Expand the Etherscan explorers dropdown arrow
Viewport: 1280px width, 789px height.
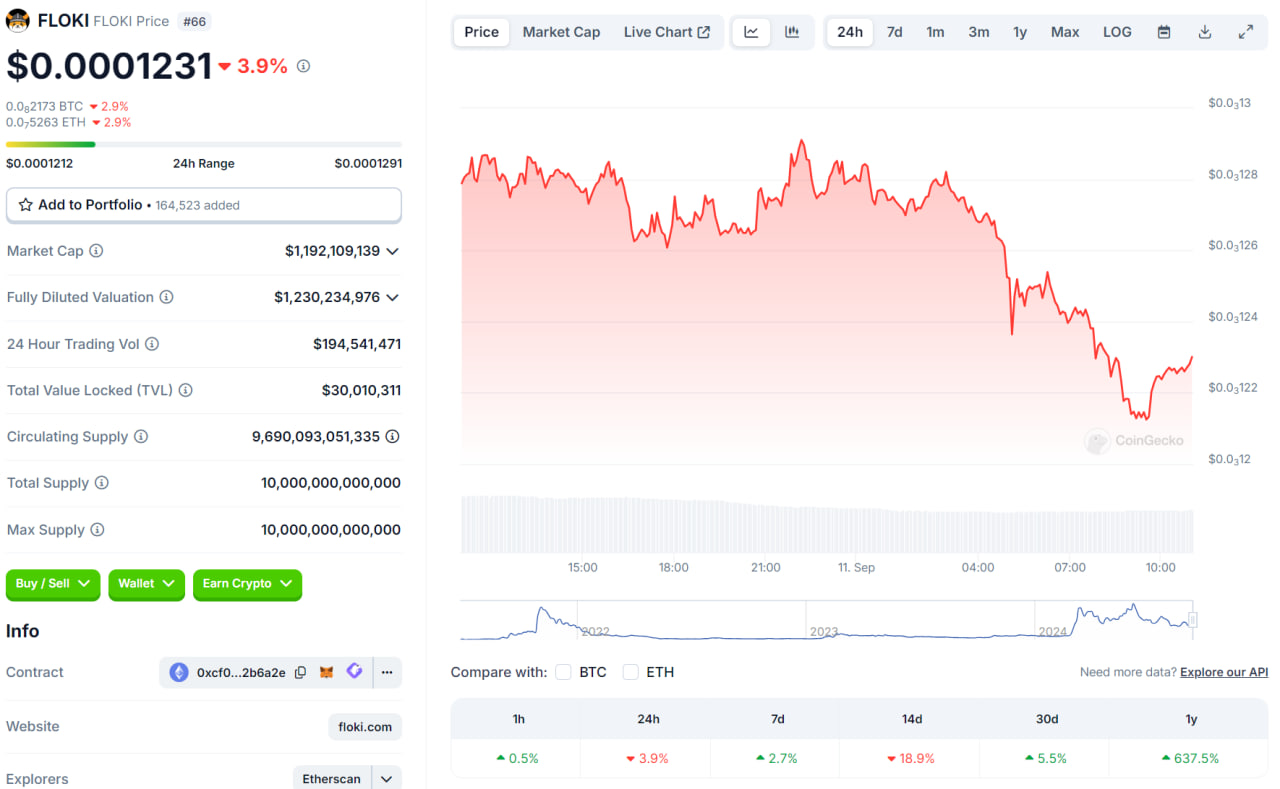coord(386,779)
